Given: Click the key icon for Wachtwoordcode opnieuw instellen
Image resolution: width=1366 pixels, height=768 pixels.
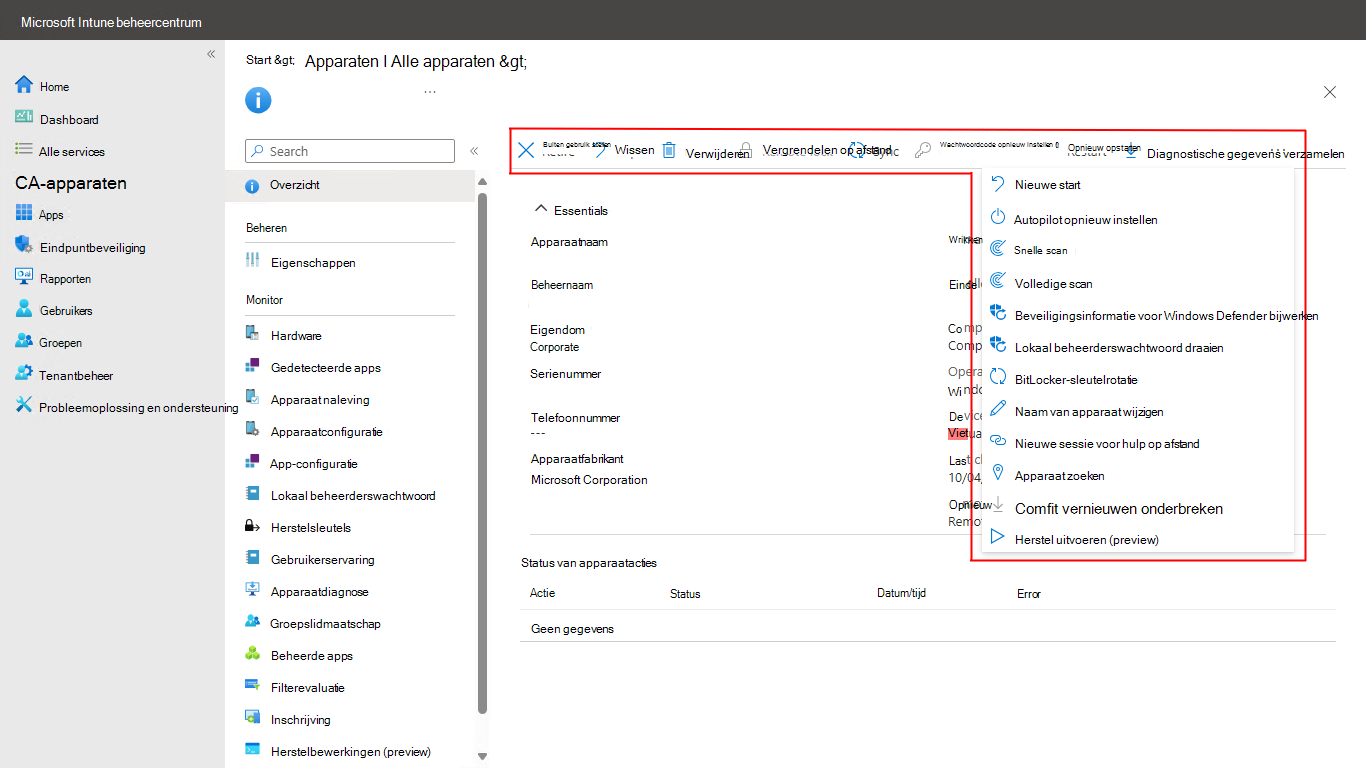Looking at the screenshot, I should tap(923, 151).
